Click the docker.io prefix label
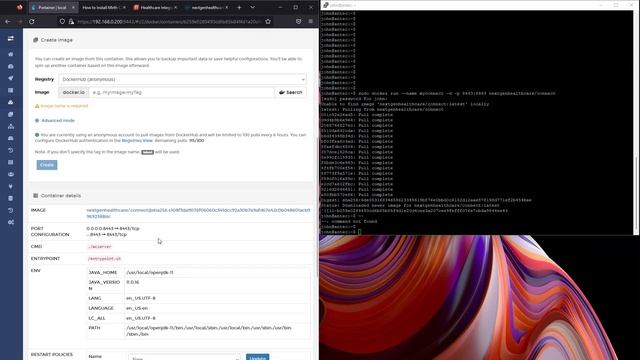Screen dimensions: 640x360 (x=74, y=92)
